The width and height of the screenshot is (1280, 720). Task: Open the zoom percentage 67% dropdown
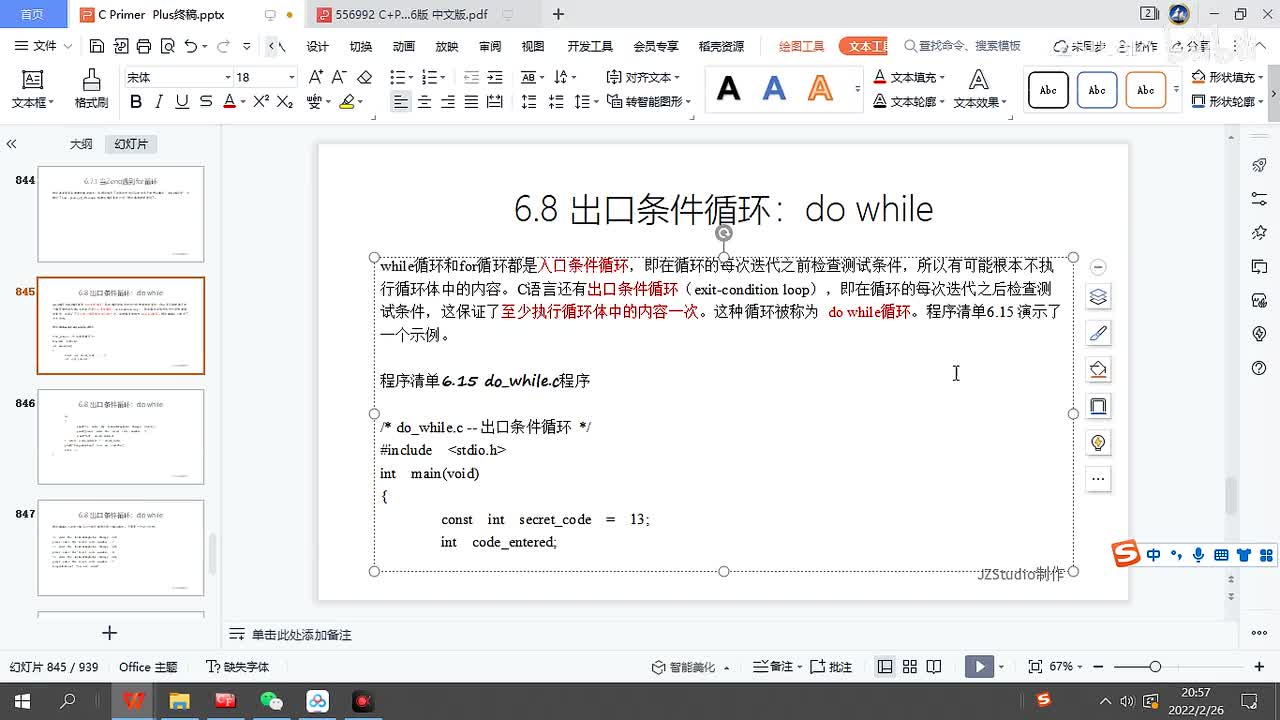(1066, 667)
